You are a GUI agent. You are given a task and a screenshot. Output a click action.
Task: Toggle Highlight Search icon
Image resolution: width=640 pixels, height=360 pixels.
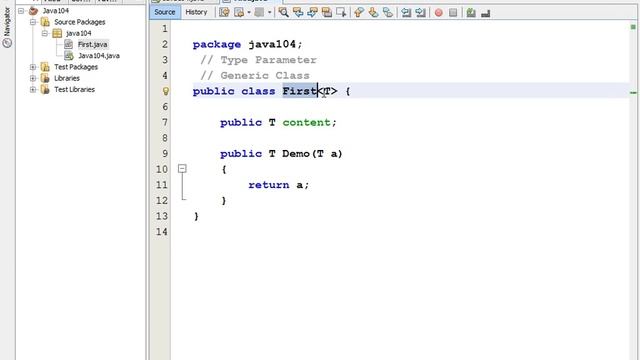pyautogui.click(x=327, y=12)
